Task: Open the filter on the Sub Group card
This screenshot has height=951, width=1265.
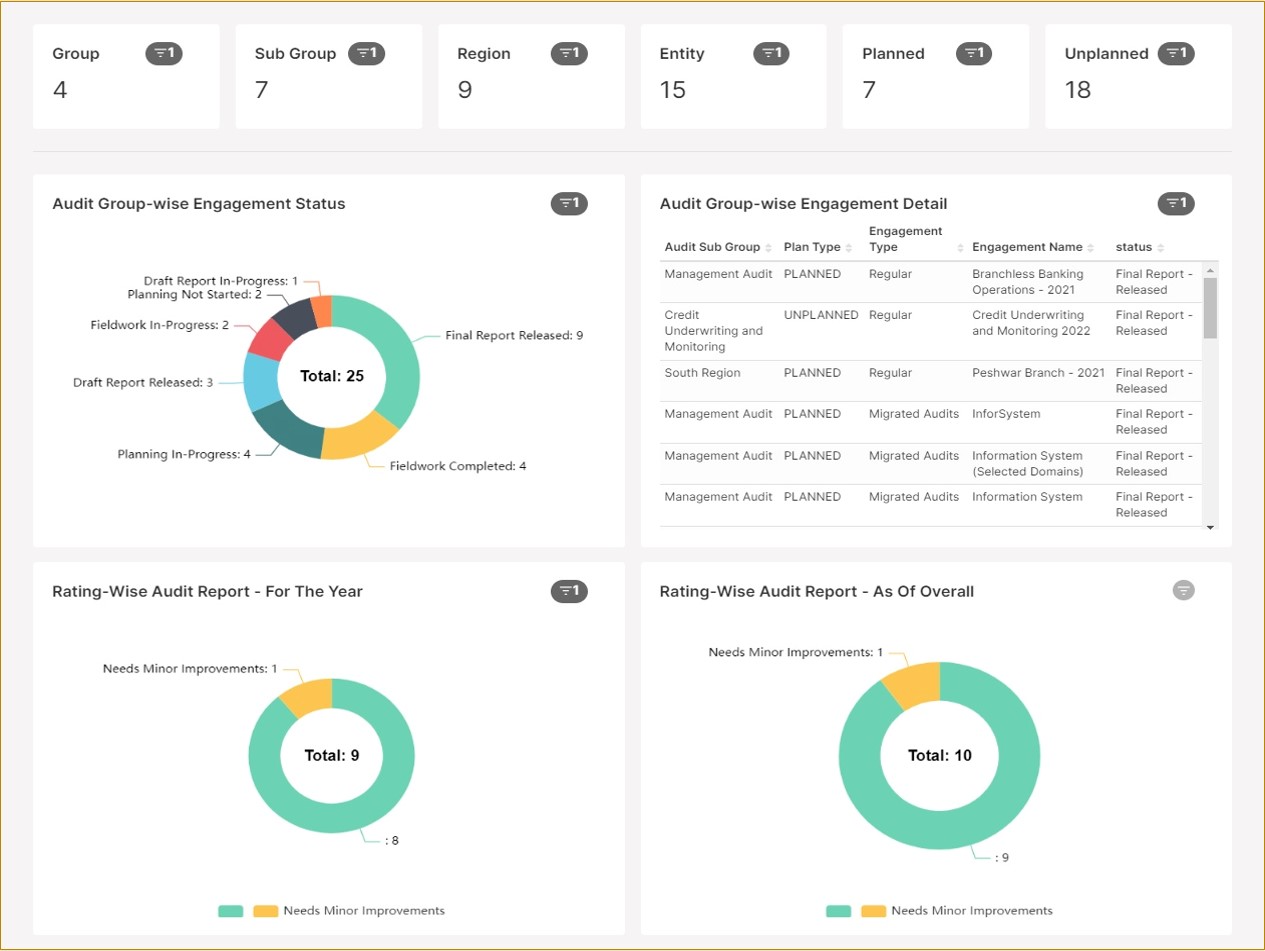Action: (367, 54)
